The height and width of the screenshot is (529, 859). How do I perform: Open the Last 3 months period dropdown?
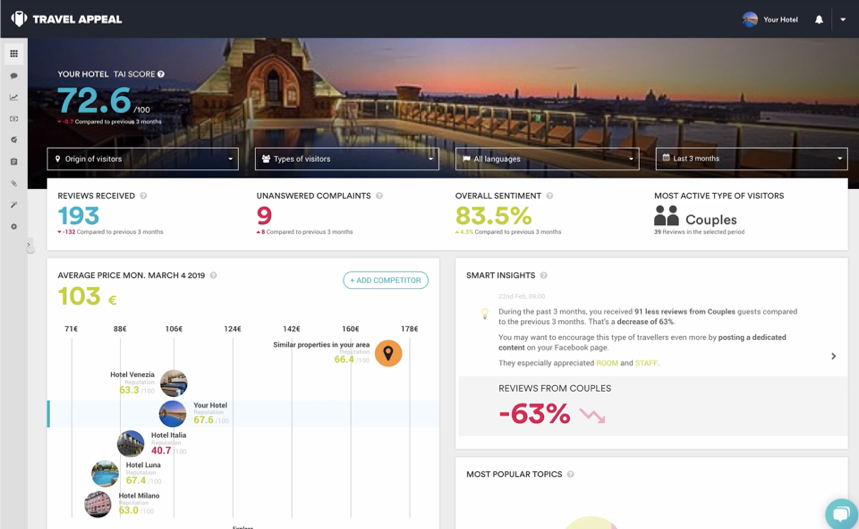(751, 159)
